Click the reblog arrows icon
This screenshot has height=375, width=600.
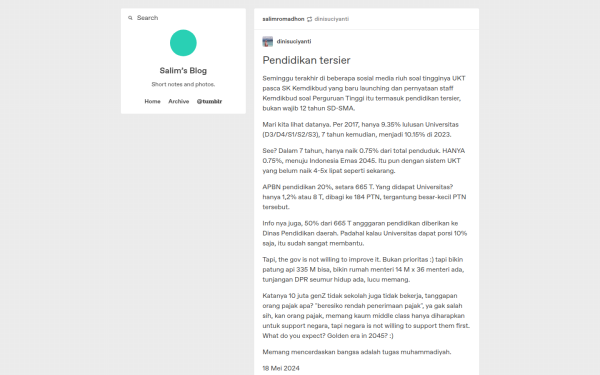click(310, 19)
